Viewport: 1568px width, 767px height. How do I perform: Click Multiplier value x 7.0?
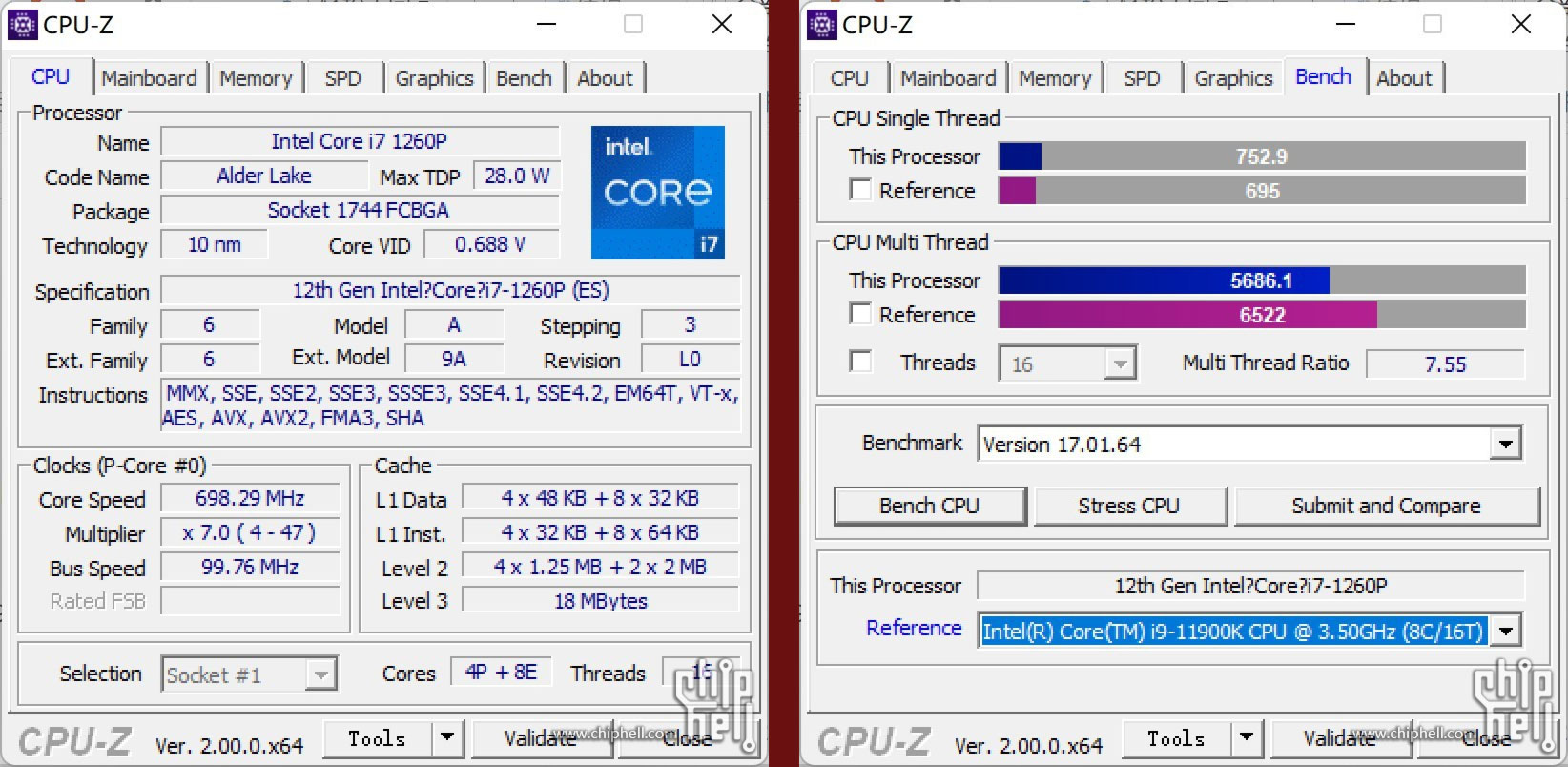[250, 532]
